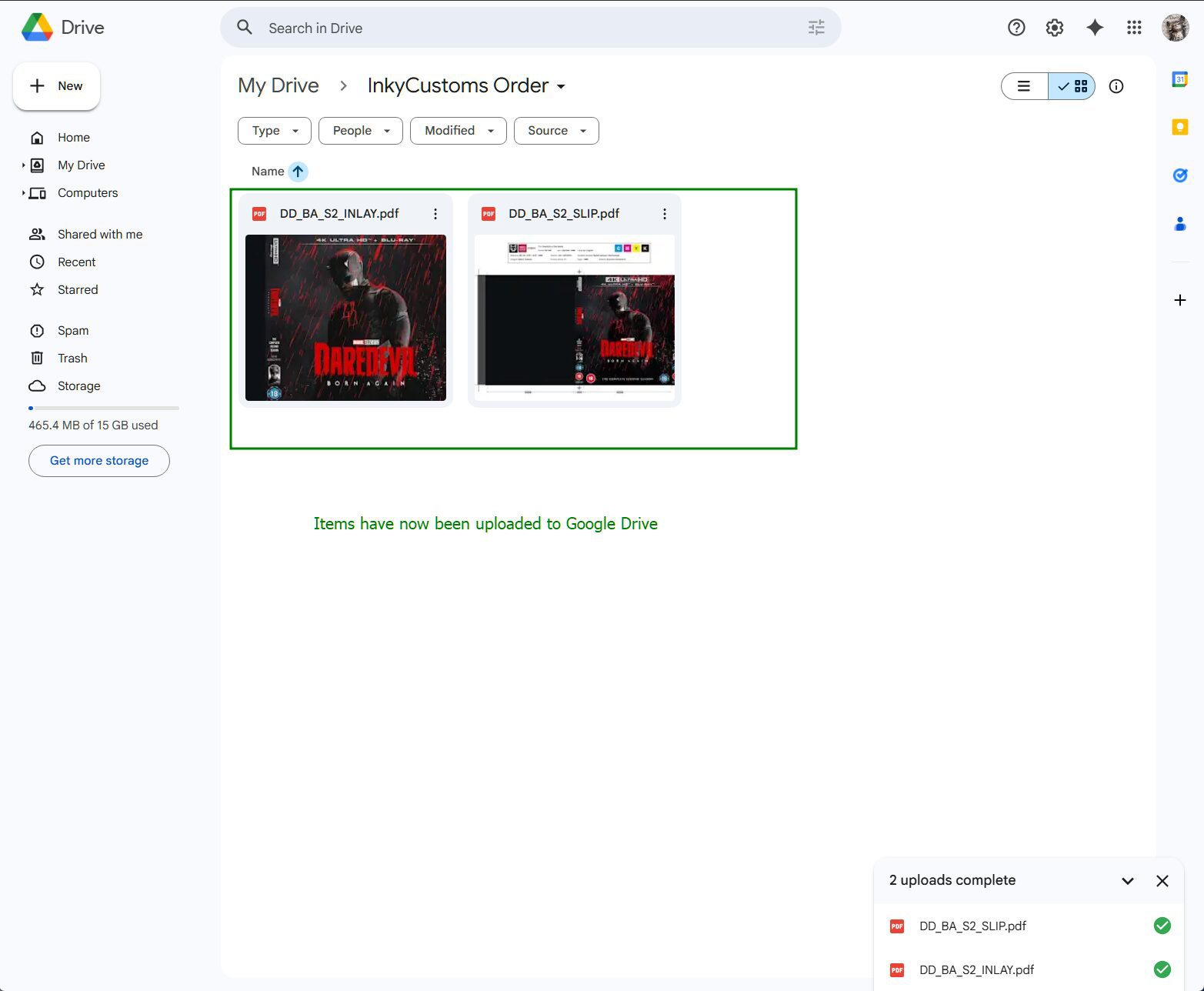1204x991 pixels.
Task: Click Get more storage button
Action: 99,461
